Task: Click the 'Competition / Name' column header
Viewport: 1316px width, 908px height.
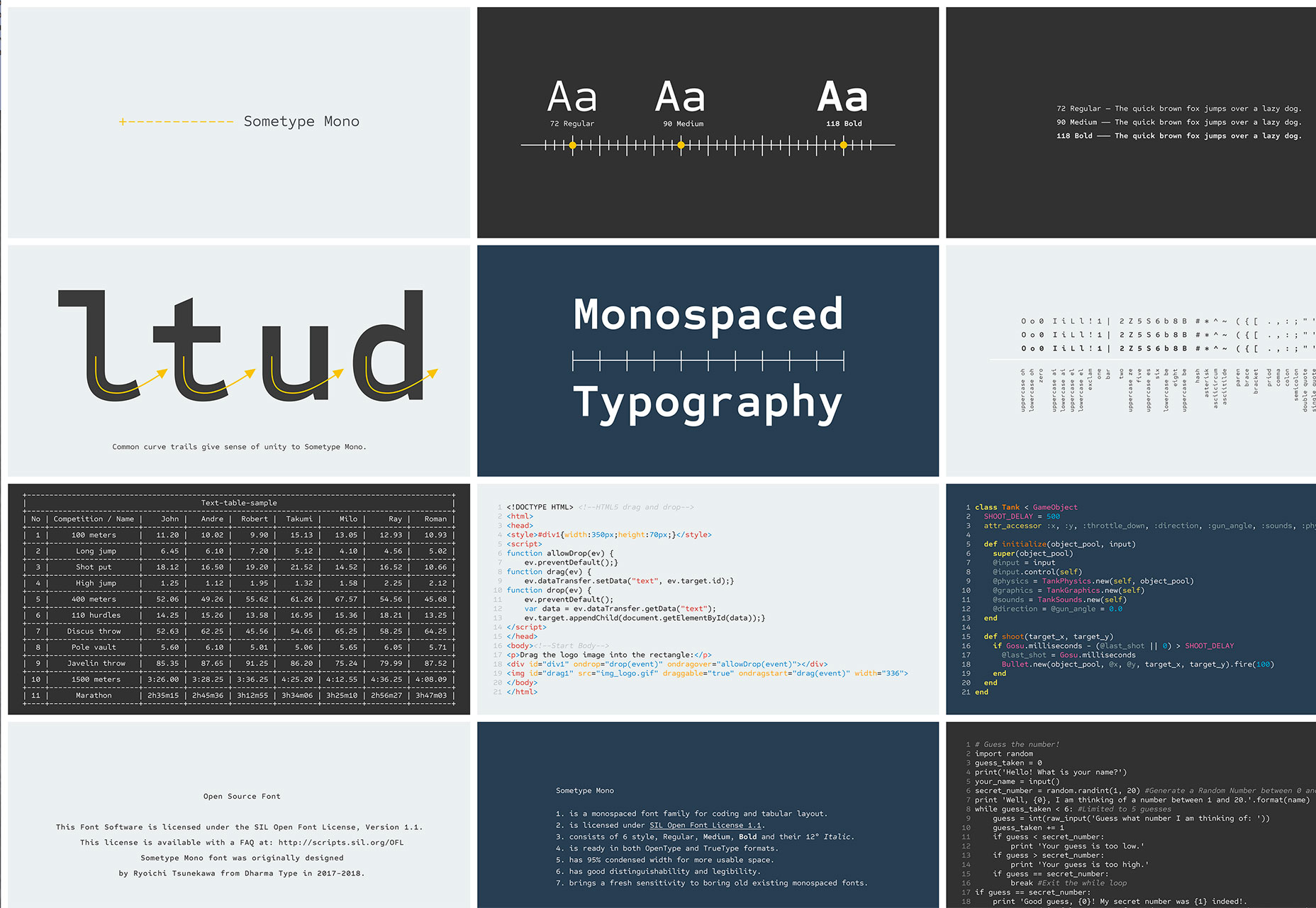Action: 94,519
